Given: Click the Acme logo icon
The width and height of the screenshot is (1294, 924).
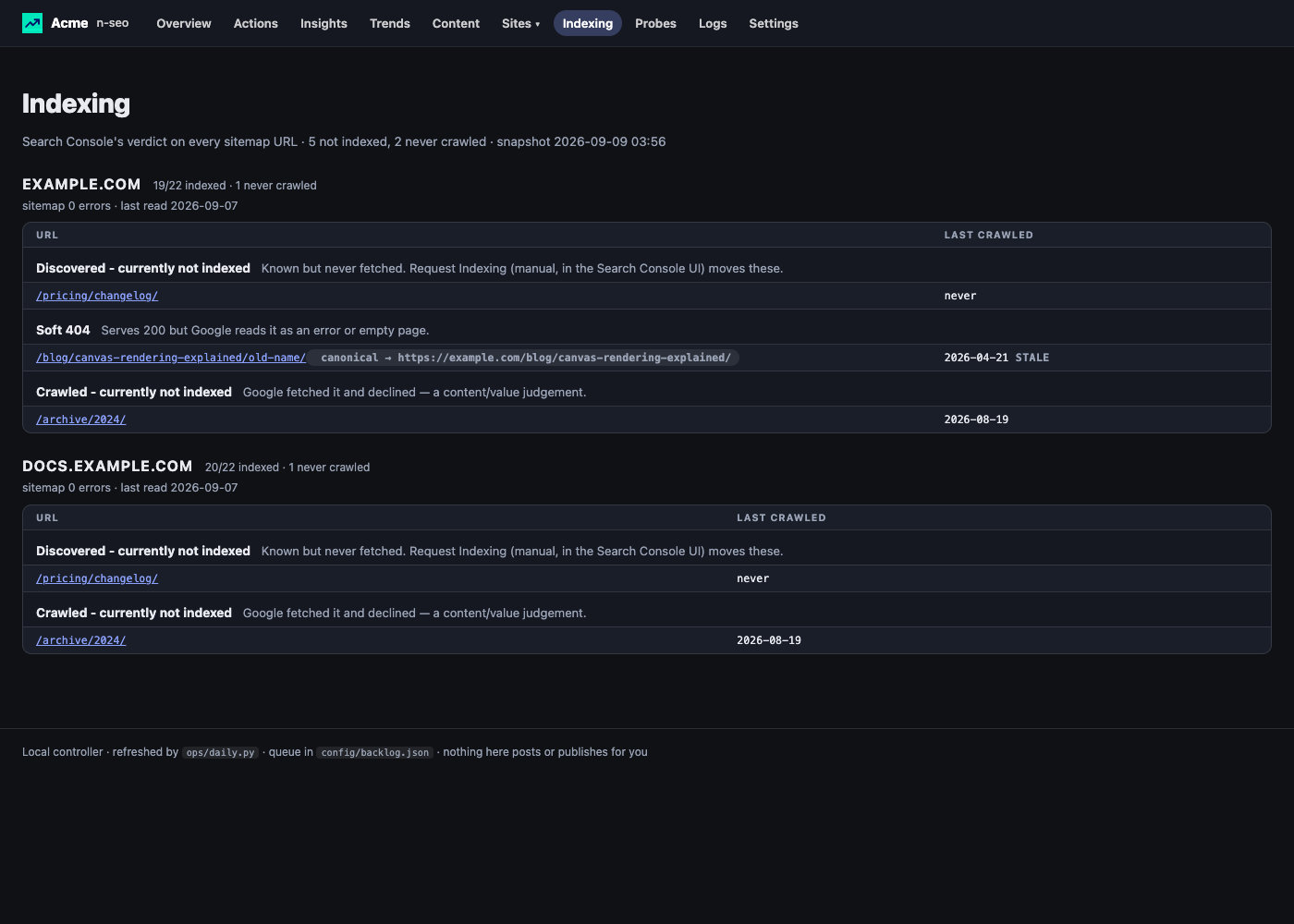Looking at the screenshot, I should 32,23.
